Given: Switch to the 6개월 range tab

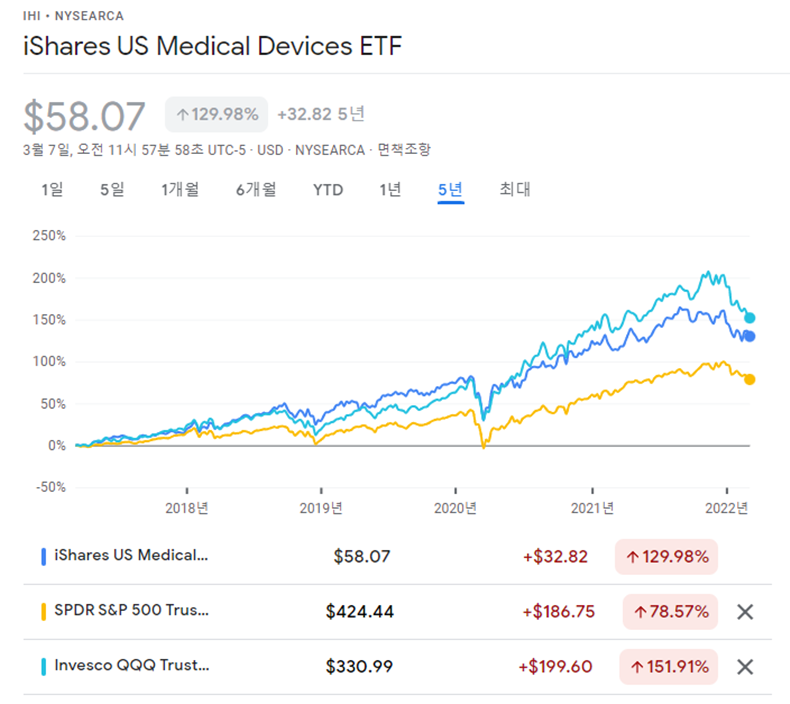Looking at the screenshot, I should point(256,189).
